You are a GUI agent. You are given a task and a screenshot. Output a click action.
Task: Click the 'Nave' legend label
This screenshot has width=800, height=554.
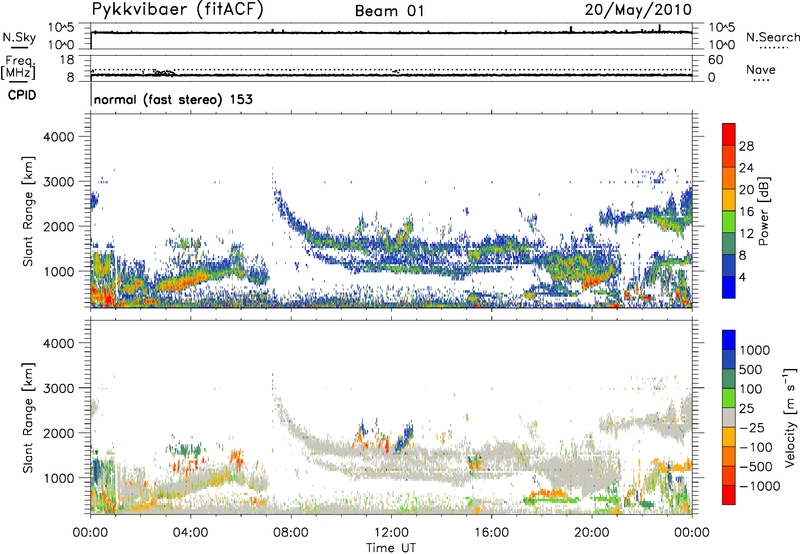761,69
